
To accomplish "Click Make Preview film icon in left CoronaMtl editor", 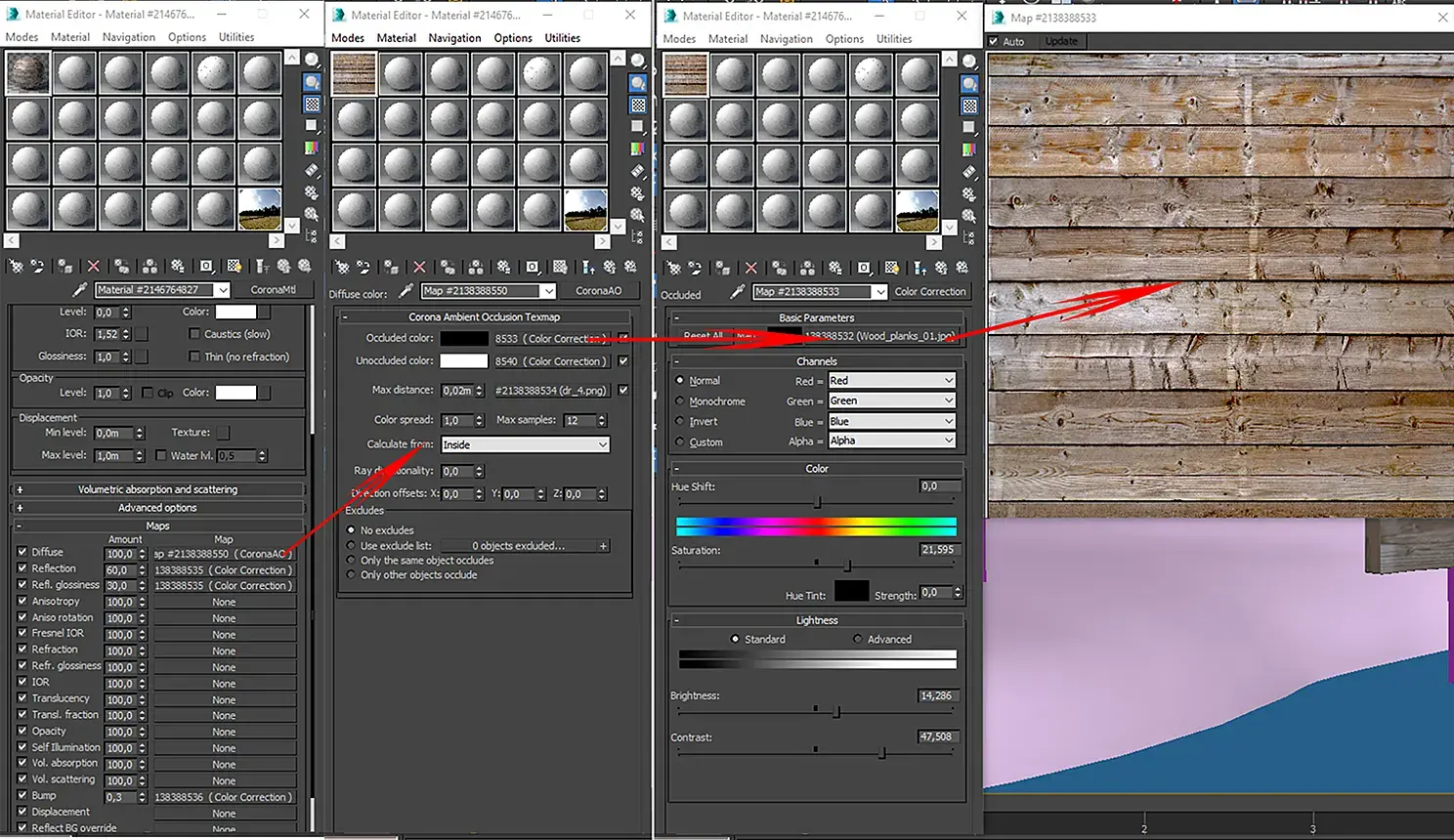I will point(312,170).
